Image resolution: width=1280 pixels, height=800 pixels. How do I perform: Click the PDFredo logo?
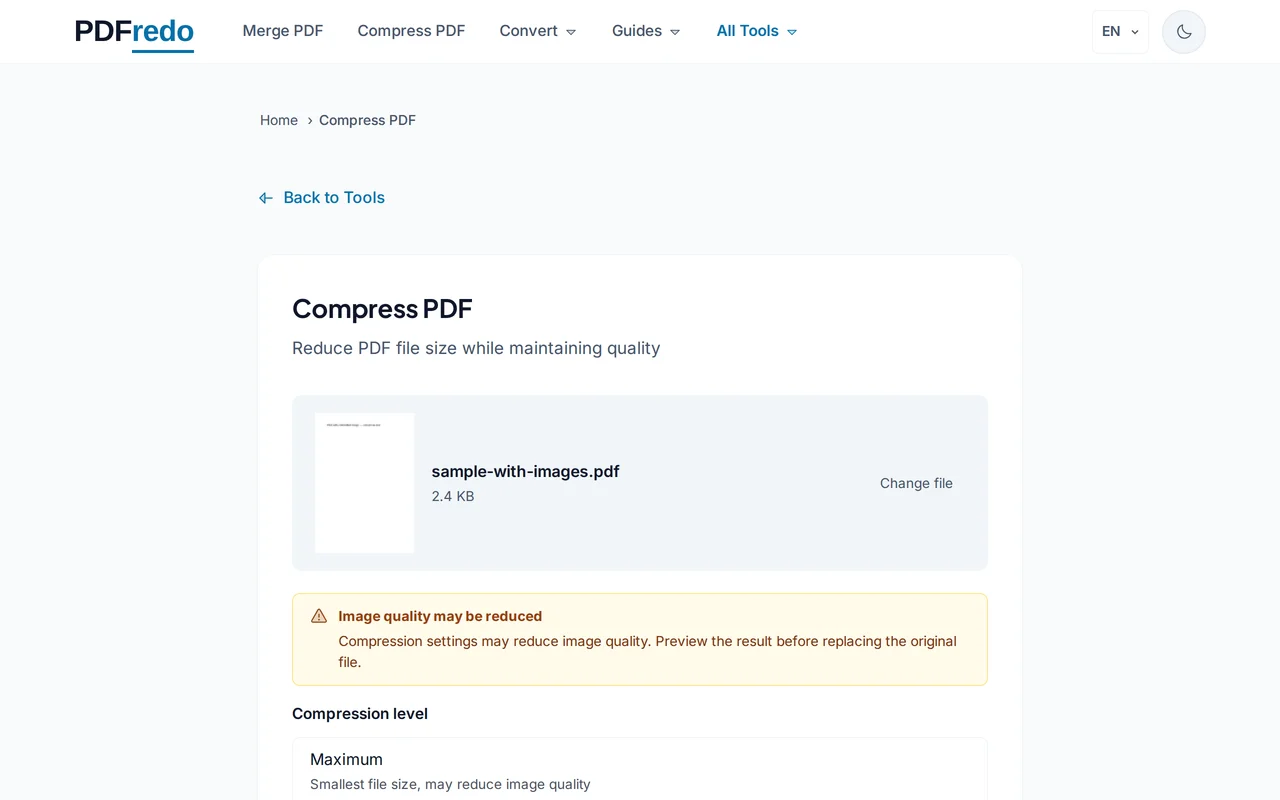tap(133, 31)
